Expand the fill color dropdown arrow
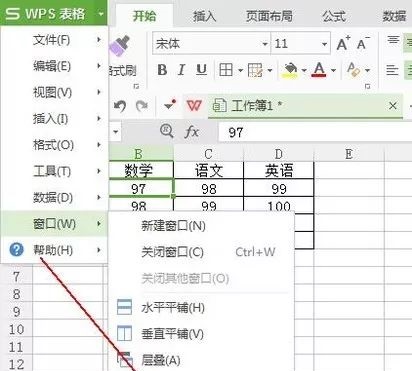Viewport: 412px width, 371px height. tap(304, 70)
